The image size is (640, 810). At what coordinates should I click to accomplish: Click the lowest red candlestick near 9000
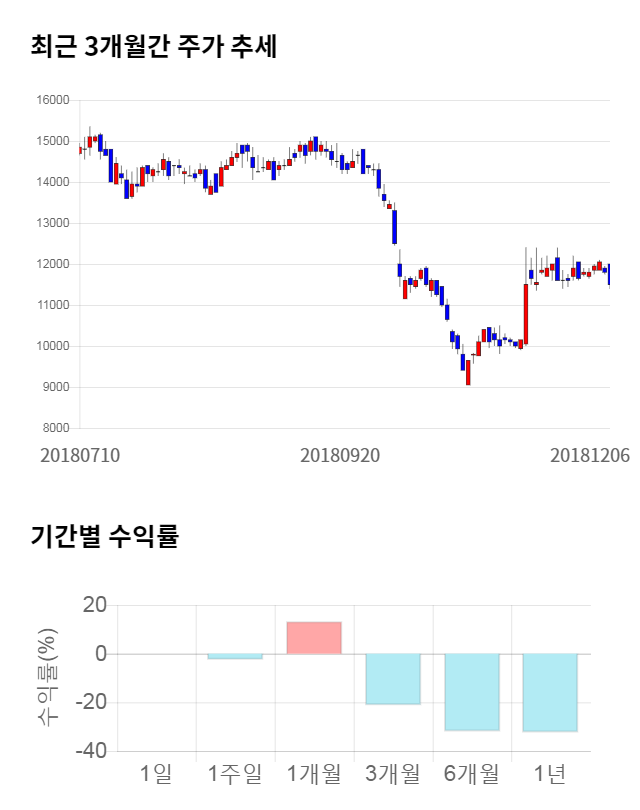click(467, 371)
